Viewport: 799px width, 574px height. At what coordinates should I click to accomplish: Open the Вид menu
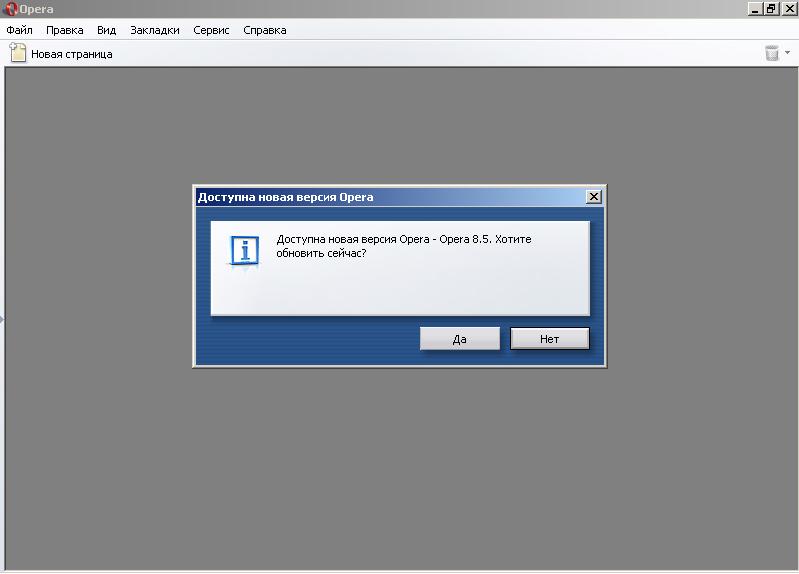pos(106,30)
